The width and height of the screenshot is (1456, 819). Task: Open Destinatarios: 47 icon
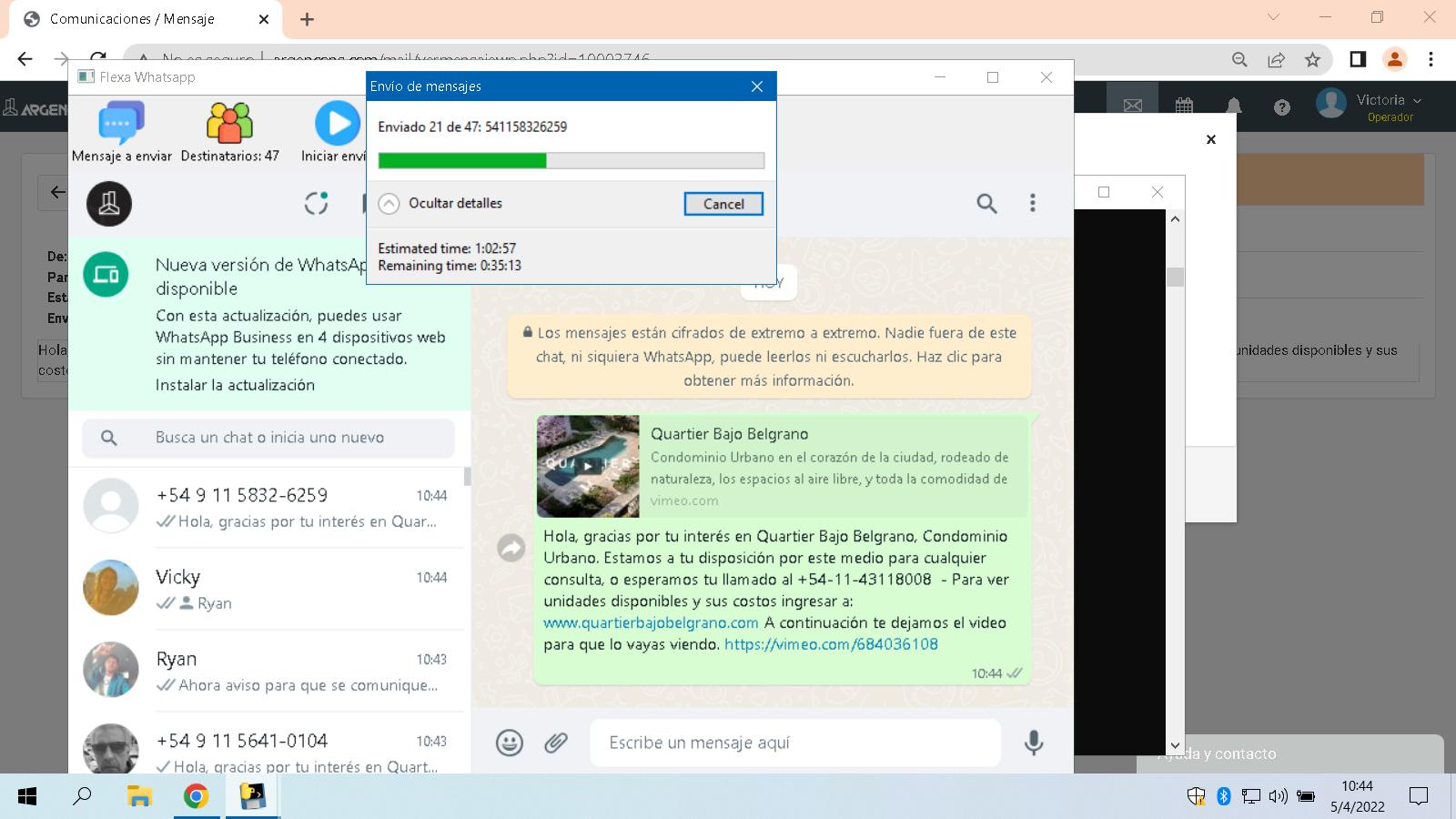tap(229, 124)
